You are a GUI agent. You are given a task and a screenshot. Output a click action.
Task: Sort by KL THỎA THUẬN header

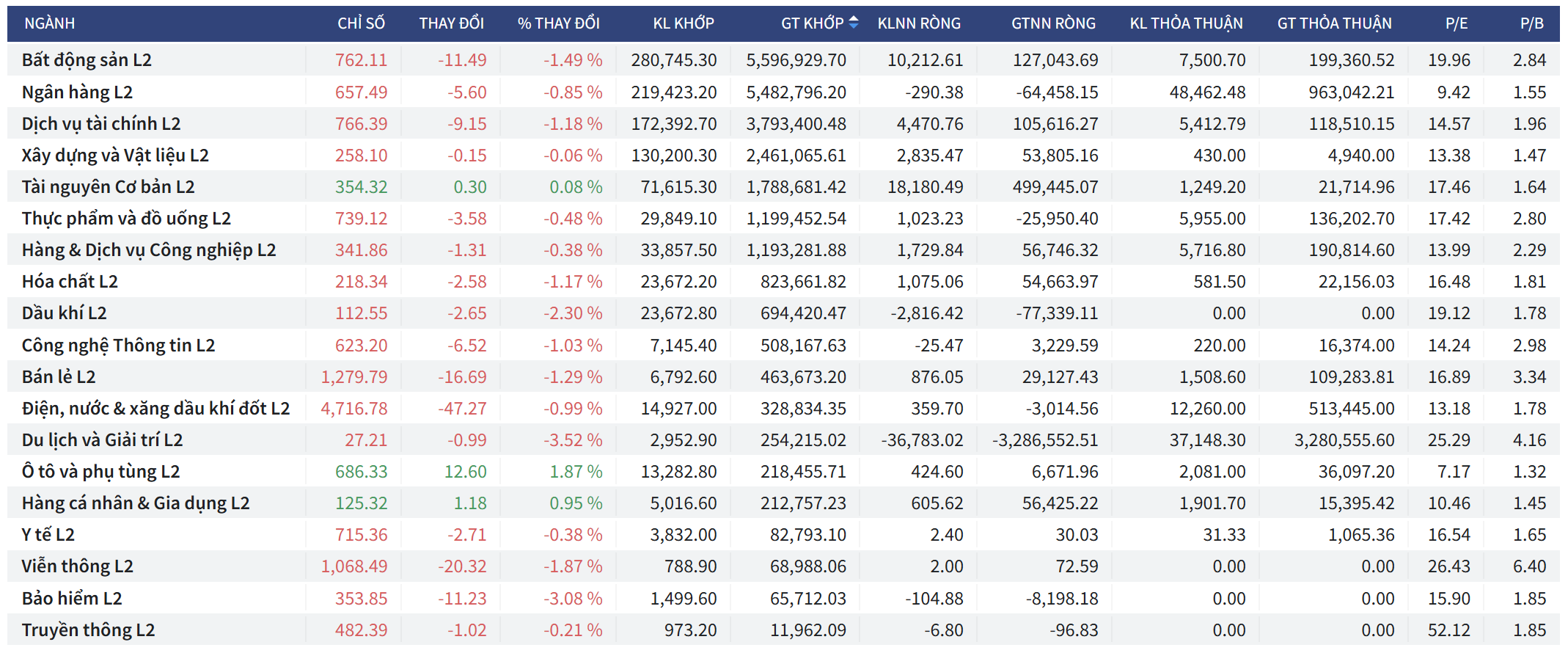pyautogui.click(x=1186, y=23)
